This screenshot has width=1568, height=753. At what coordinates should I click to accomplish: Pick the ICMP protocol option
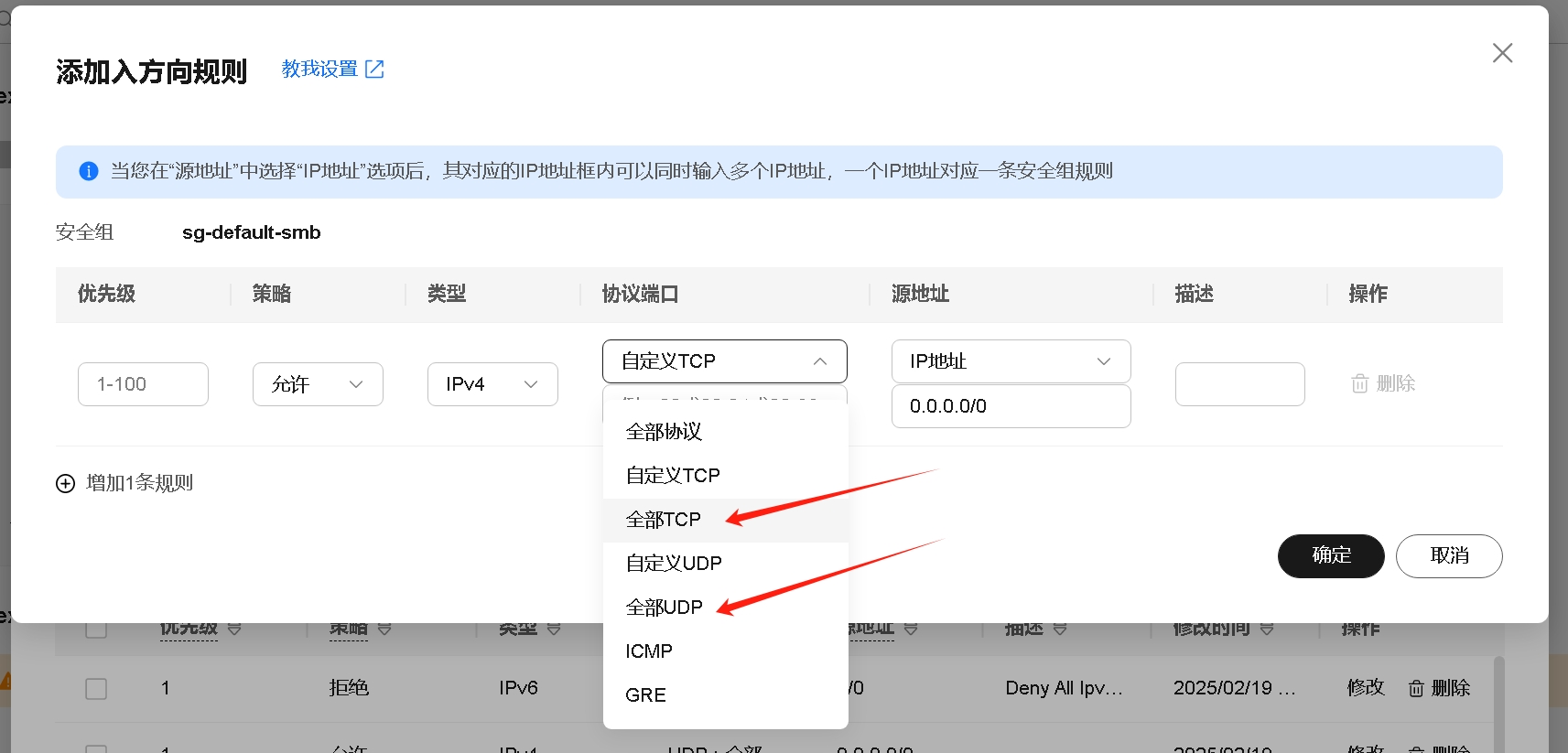(649, 651)
